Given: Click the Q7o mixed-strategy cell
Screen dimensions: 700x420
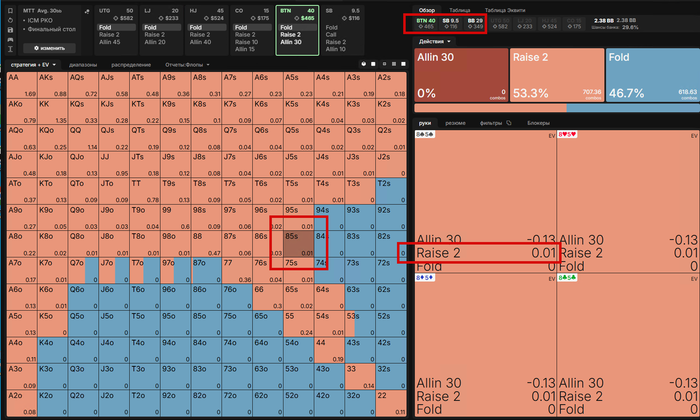Looking at the screenshot, I should (83, 270).
